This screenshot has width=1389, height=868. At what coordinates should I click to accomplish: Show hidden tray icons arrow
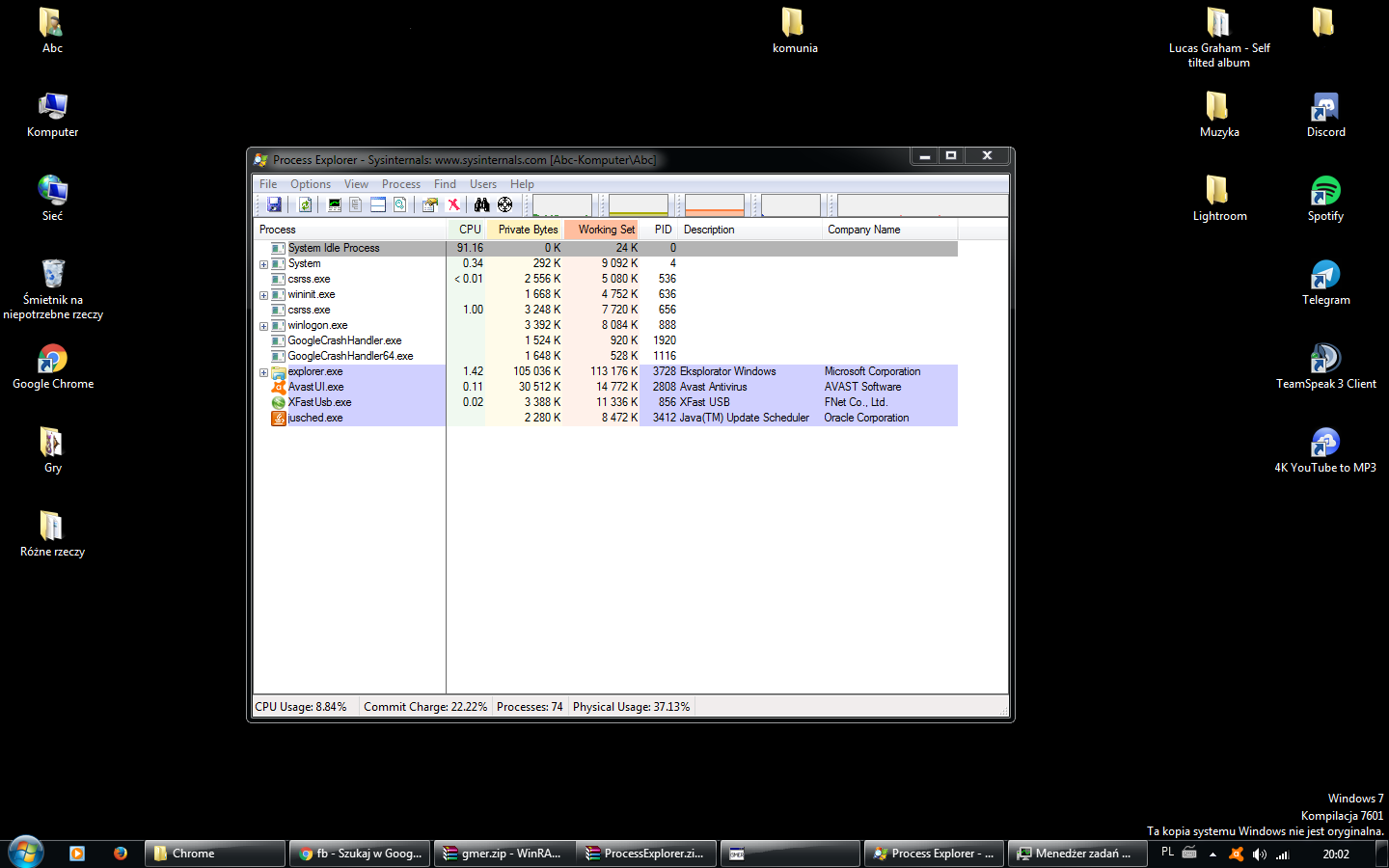point(1212,854)
